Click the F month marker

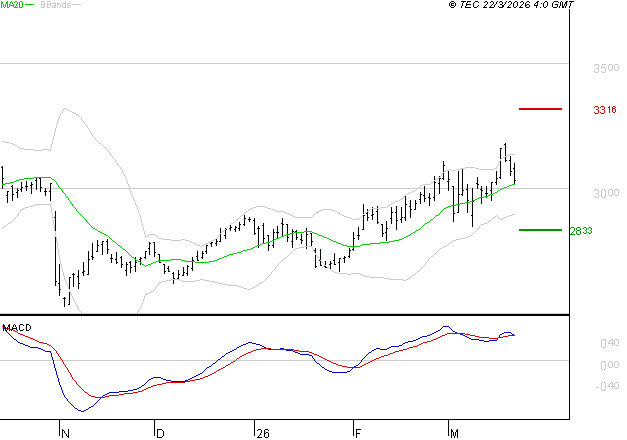pyautogui.click(x=358, y=434)
